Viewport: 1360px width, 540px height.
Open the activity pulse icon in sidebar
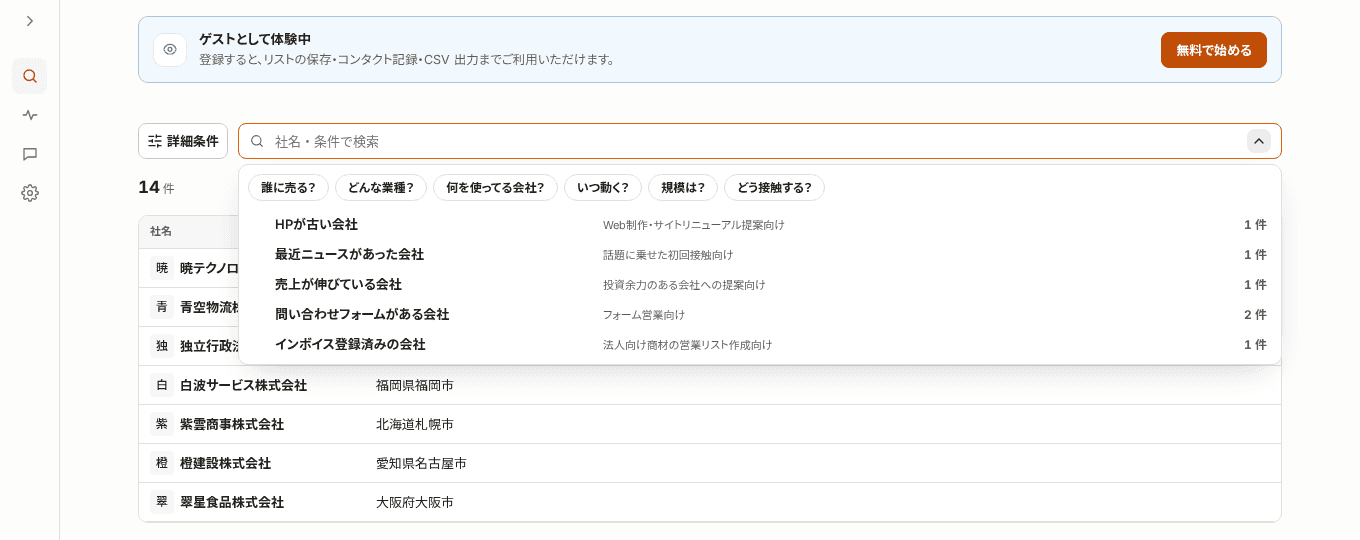pos(30,115)
